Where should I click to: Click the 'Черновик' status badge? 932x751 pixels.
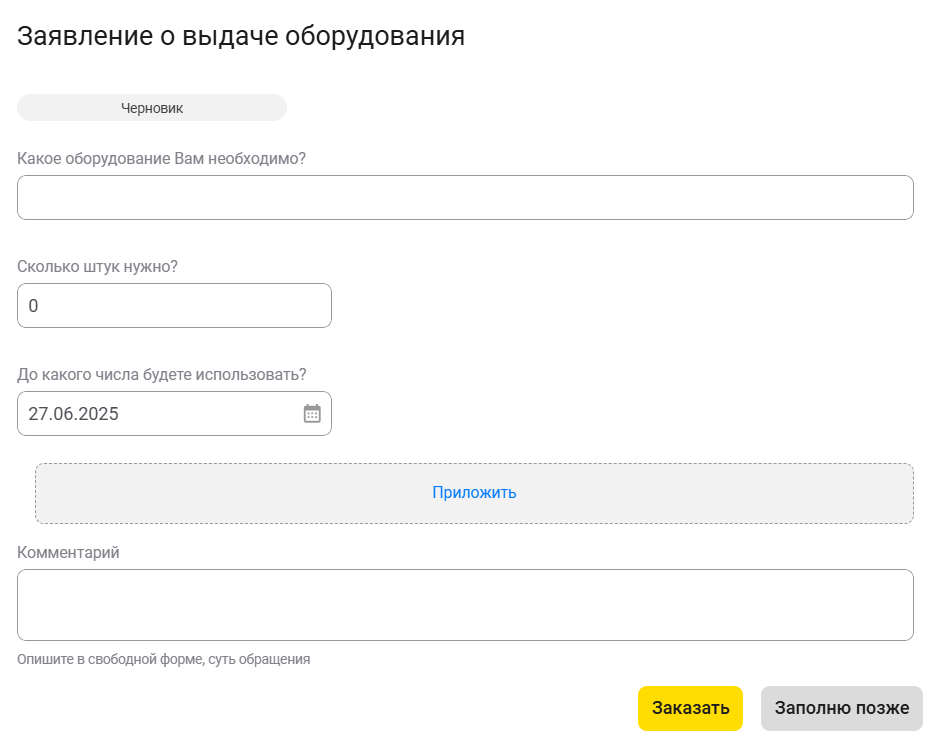coord(152,108)
